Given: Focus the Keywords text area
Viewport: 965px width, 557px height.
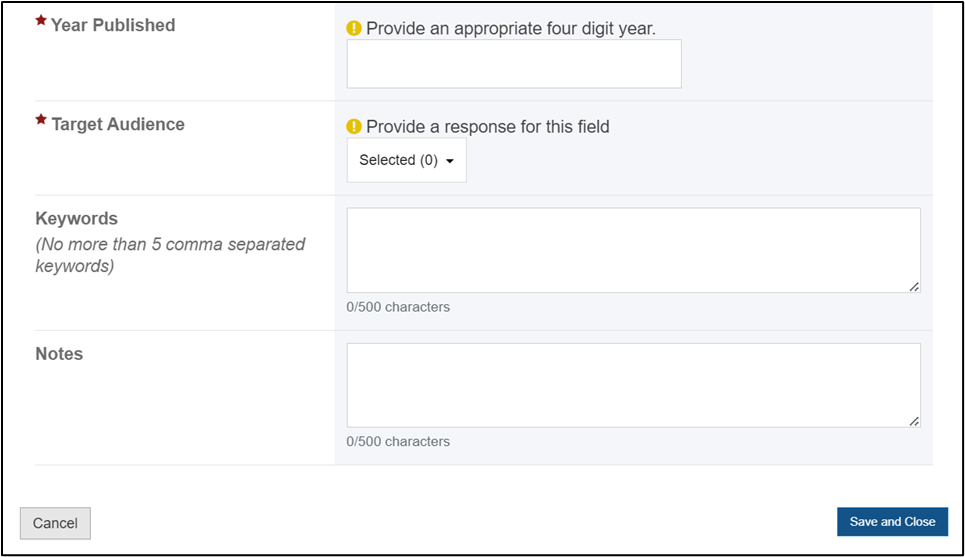Looking at the screenshot, I should click(x=633, y=250).
